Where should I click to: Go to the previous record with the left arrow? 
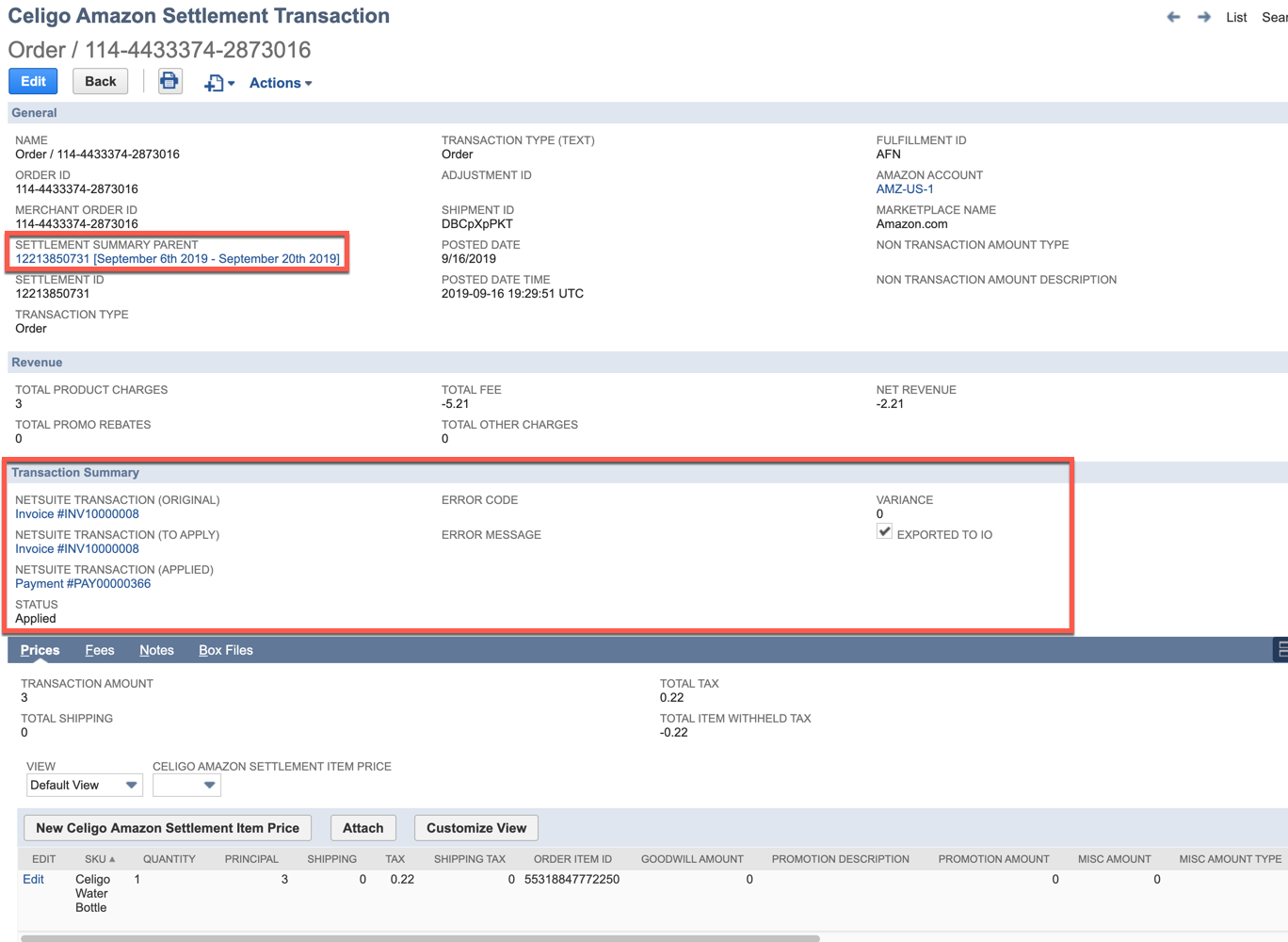pyautogui.click(x=1173, y=17)
